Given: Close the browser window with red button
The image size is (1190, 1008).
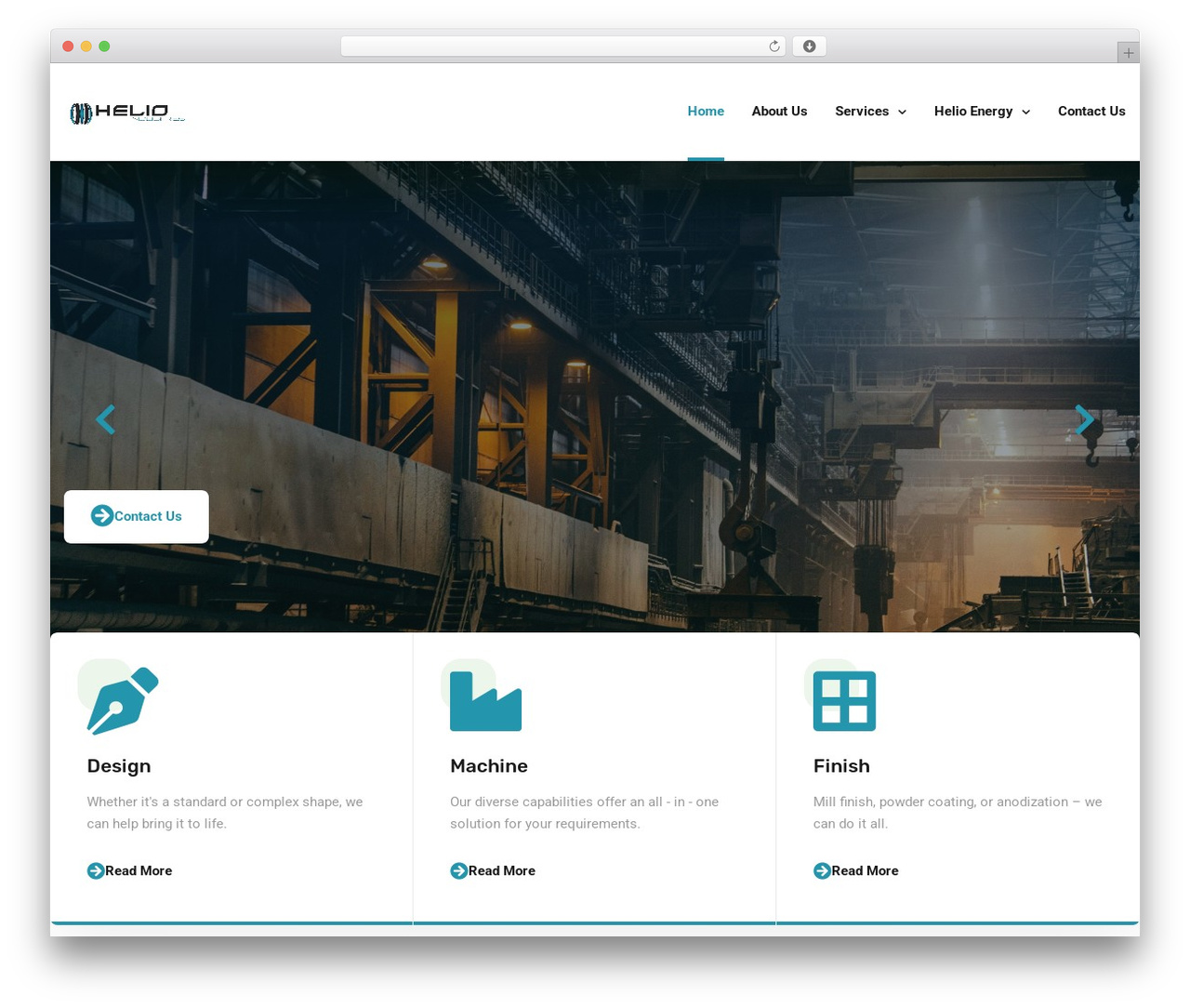Looking at the screenshot, I should tap(68, 46).
